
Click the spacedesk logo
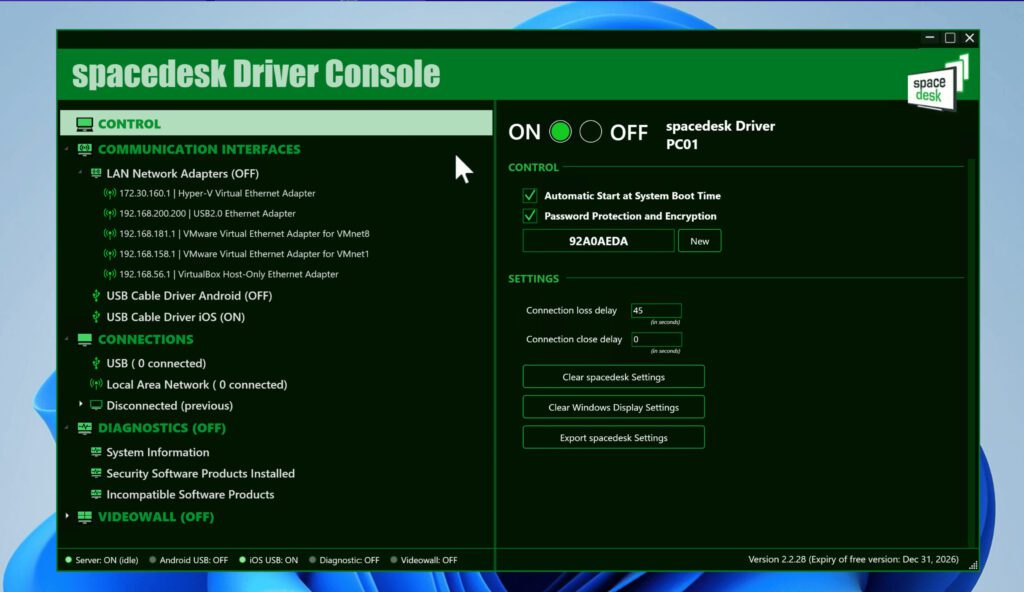pos(937,83)
